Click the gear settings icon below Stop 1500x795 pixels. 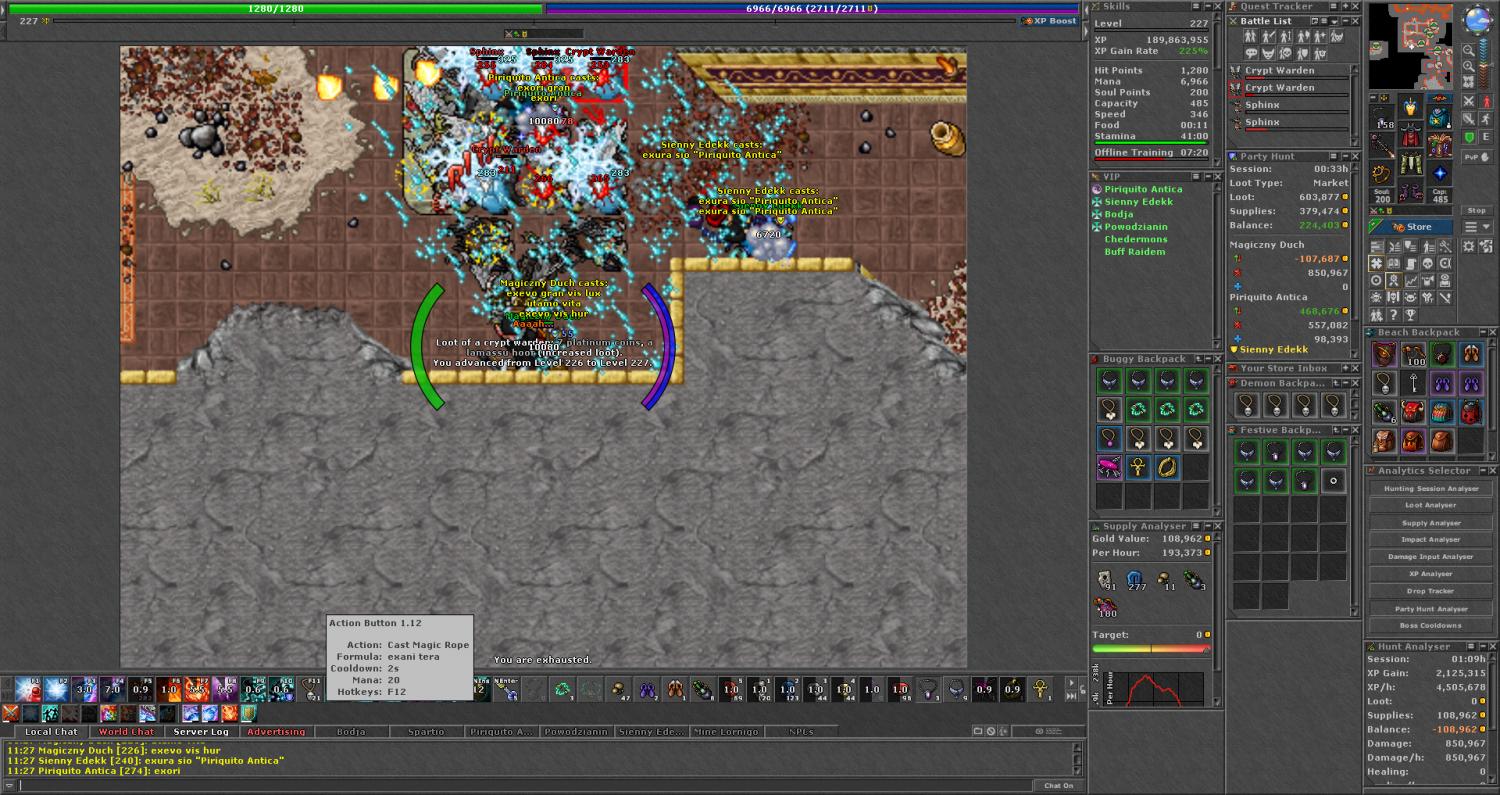(1469, 247)
